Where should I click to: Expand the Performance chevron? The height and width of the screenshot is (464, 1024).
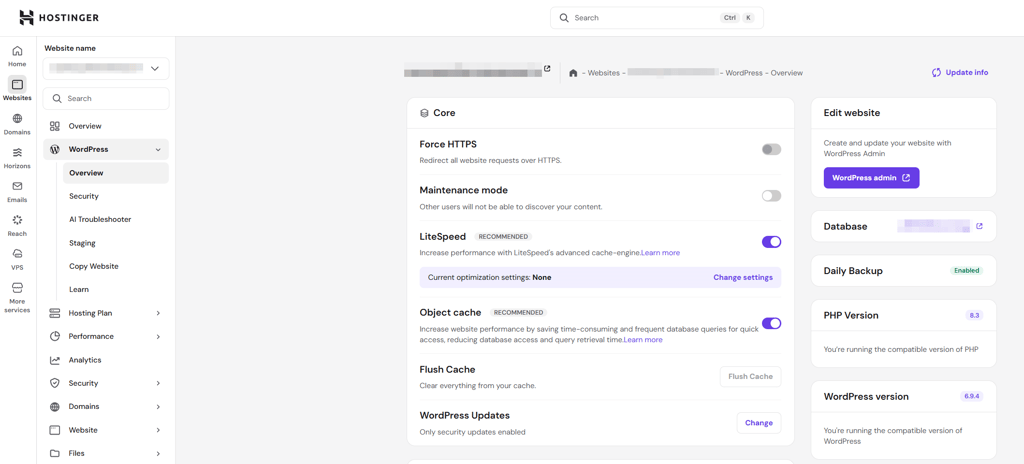(x=158, y=337)
